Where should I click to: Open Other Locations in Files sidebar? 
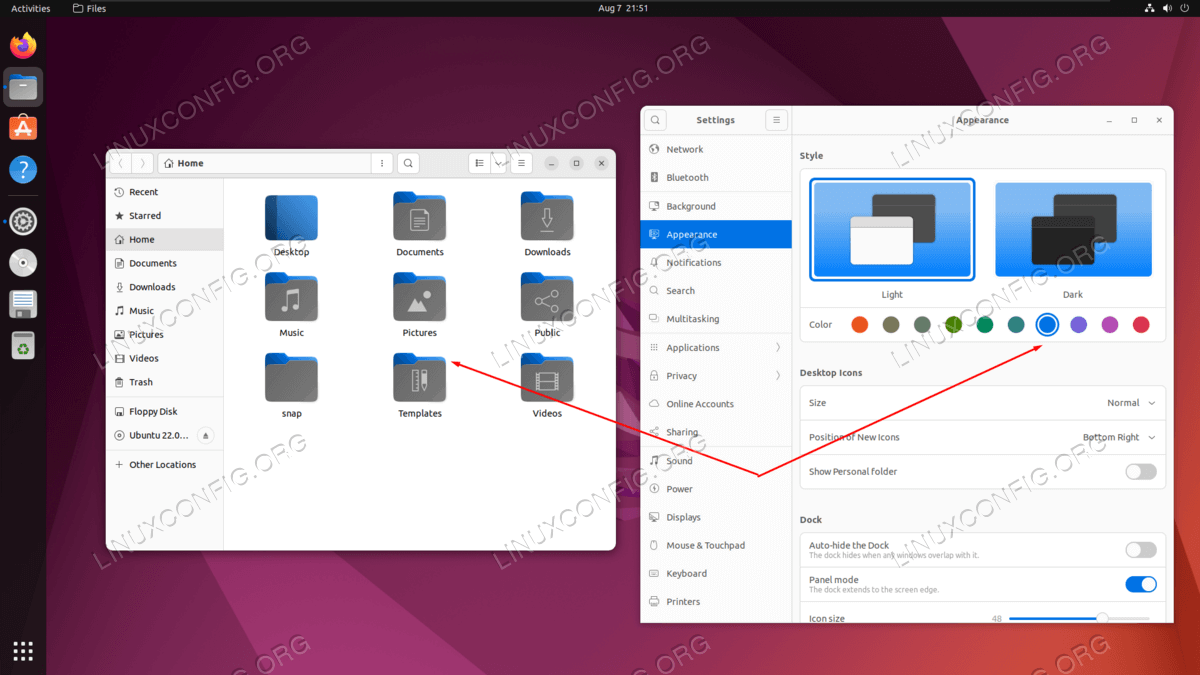(x=164, y=465)
